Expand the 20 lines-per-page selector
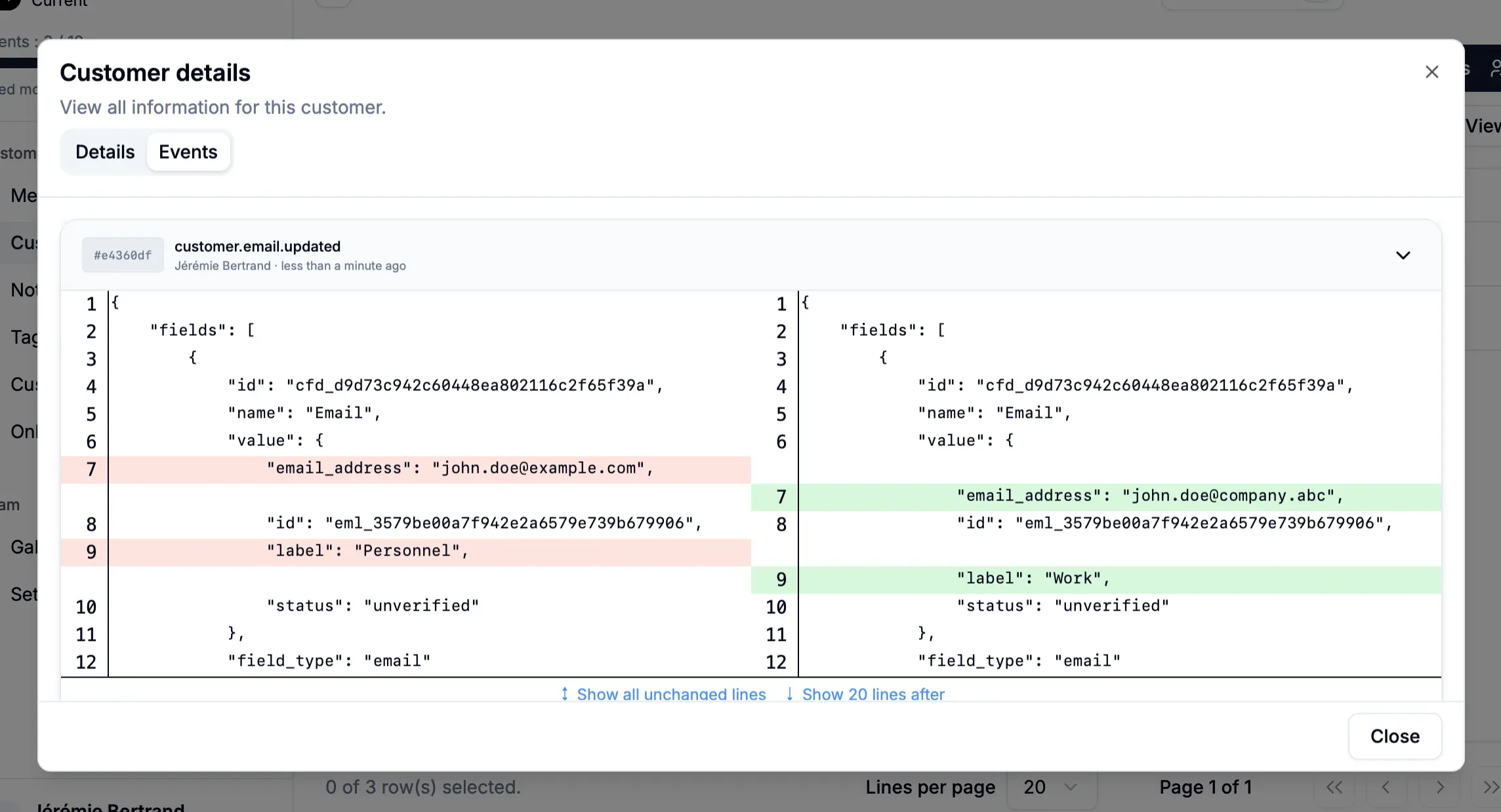This screenshot has height=812, width=1501. click(1051, 787)
